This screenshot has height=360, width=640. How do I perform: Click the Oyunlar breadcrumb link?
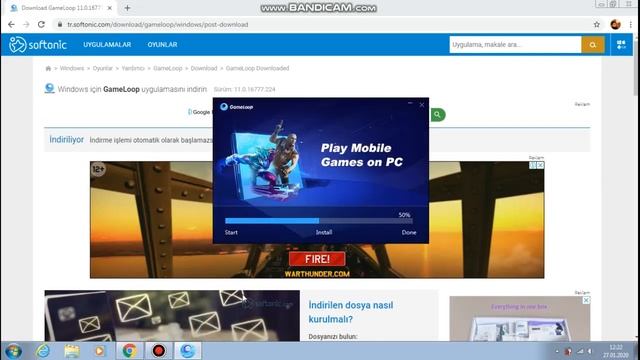[102, 68]
